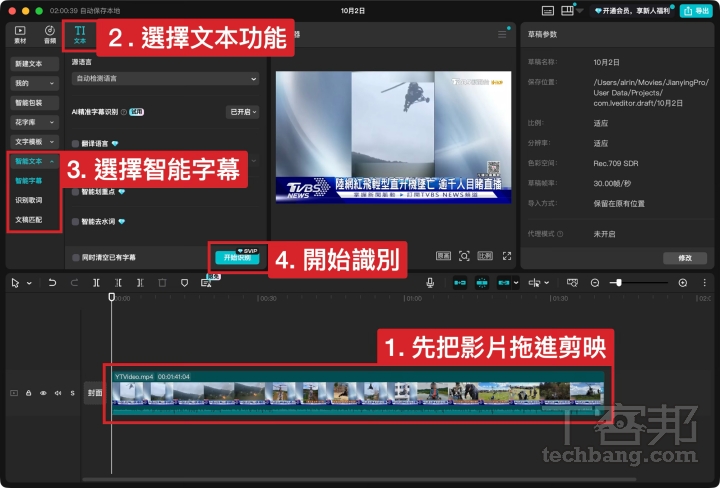Open the player panel hamburger menu
The height and width of the screenshot is (488, 720).
point(502,34)
